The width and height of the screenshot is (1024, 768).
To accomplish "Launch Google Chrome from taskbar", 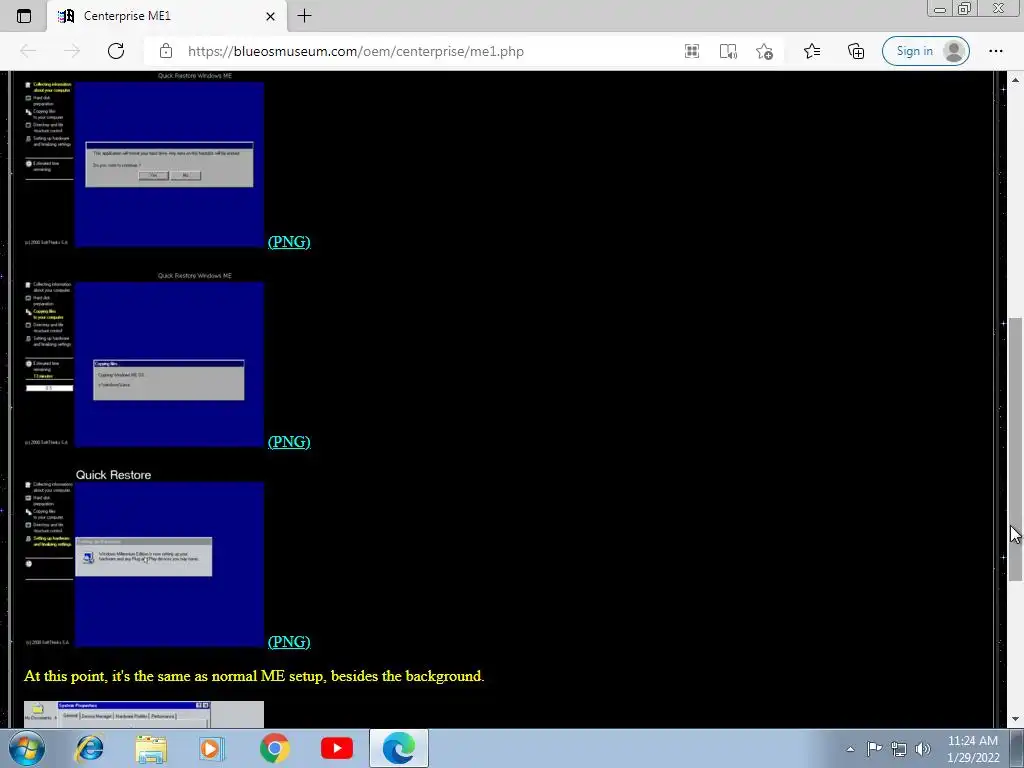I will pyautogui.click(x=274, y=748).
